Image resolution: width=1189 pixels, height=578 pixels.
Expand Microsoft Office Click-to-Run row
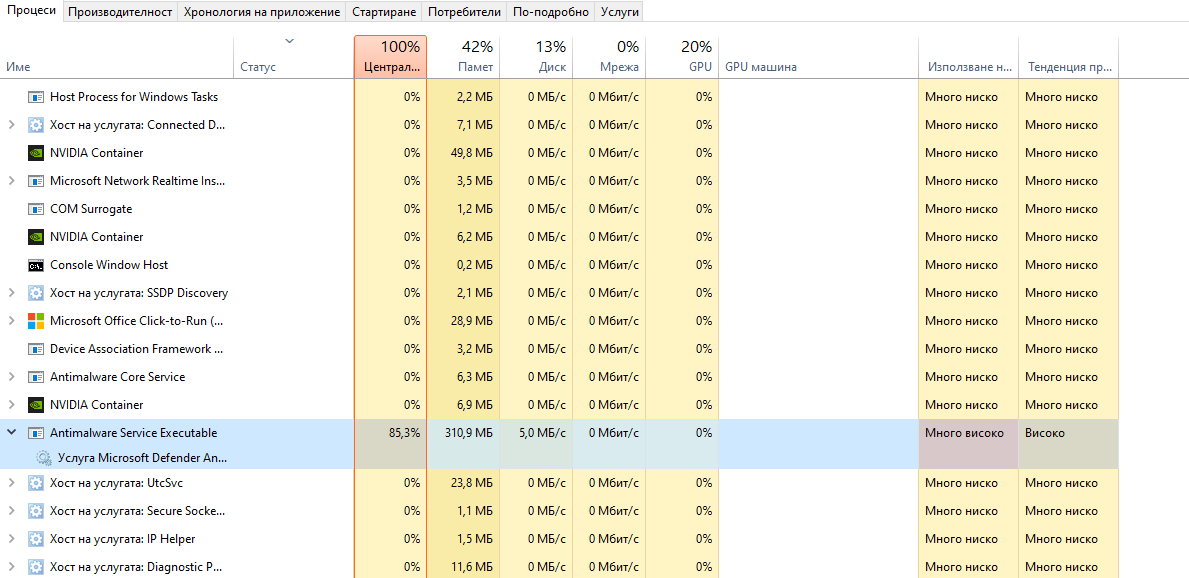[11, 321]
